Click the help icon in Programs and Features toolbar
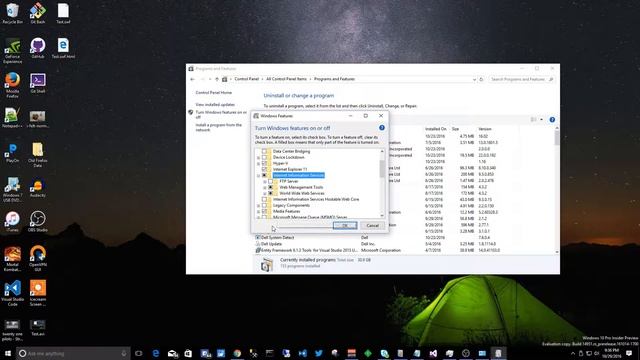 552,120
